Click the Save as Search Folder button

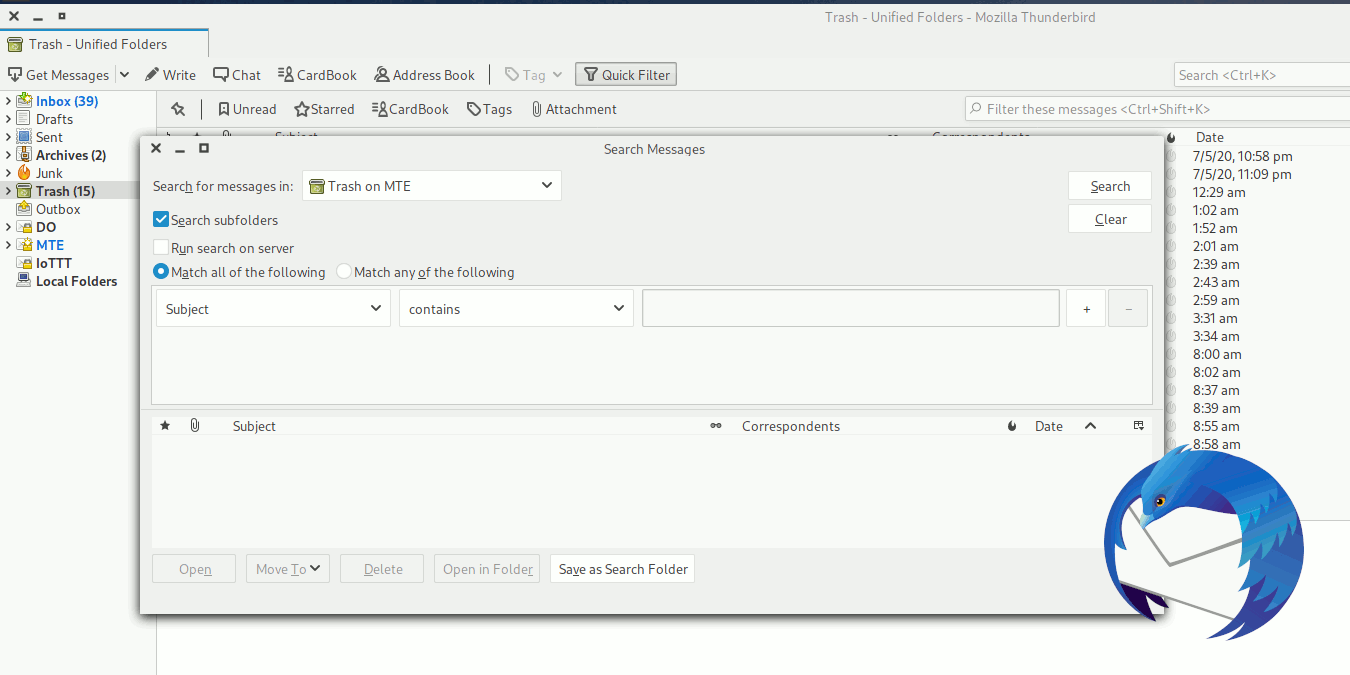622,568
